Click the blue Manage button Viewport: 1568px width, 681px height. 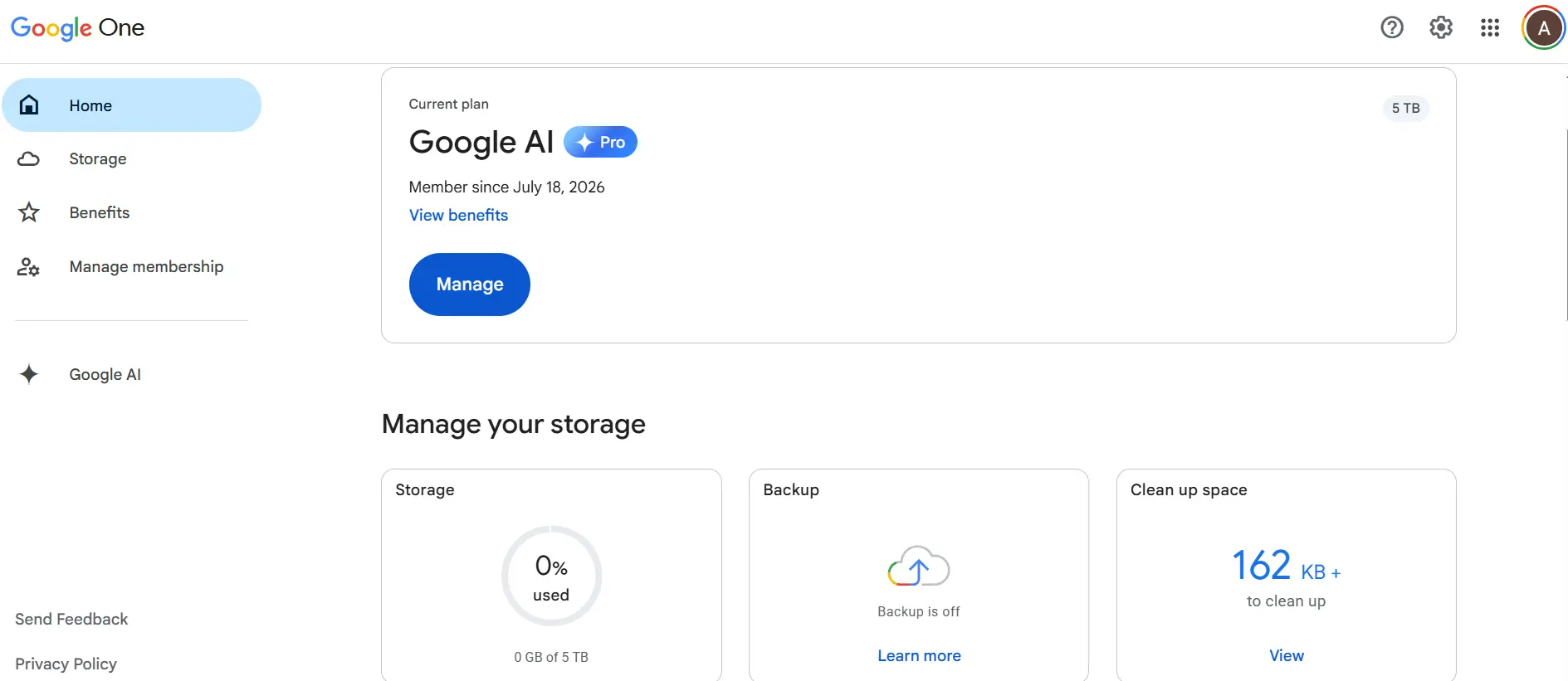pos(470,285)
